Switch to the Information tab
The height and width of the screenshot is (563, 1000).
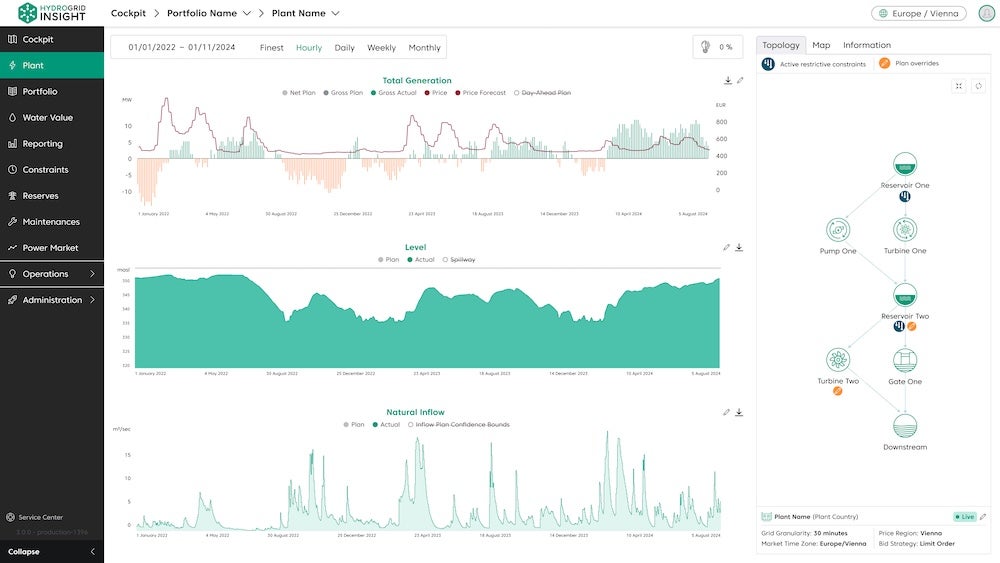tap(867, 45)
